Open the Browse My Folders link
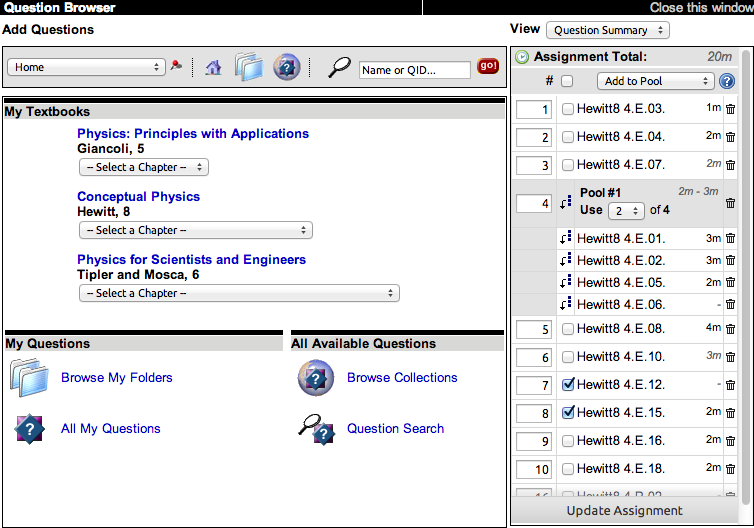The height and width of the screenshot is (528, 754). pos(116,378)
